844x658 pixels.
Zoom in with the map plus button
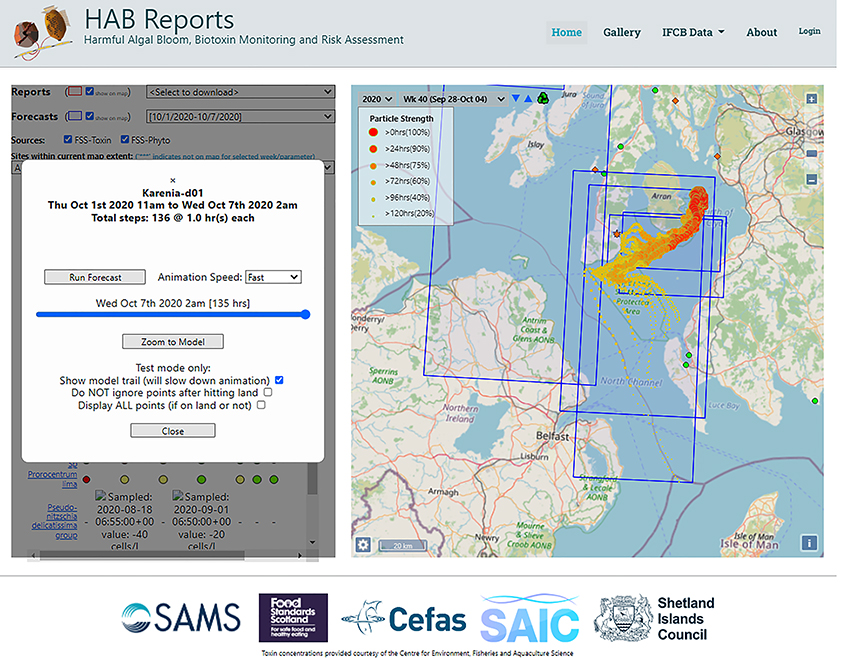click(x=810, y=98)
